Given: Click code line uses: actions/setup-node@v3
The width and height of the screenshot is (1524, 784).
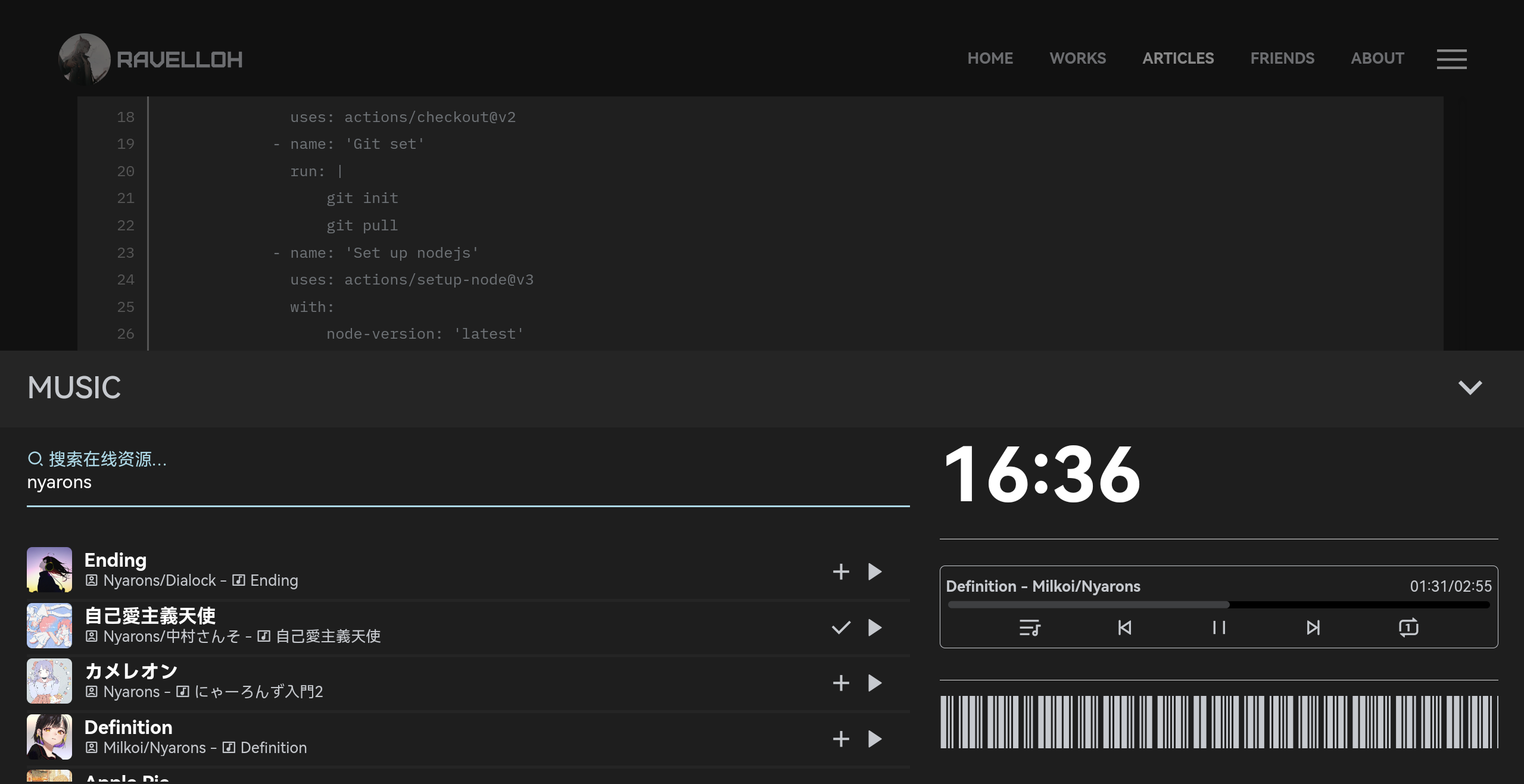Looking at the screenshot, I should coord(412,280).
